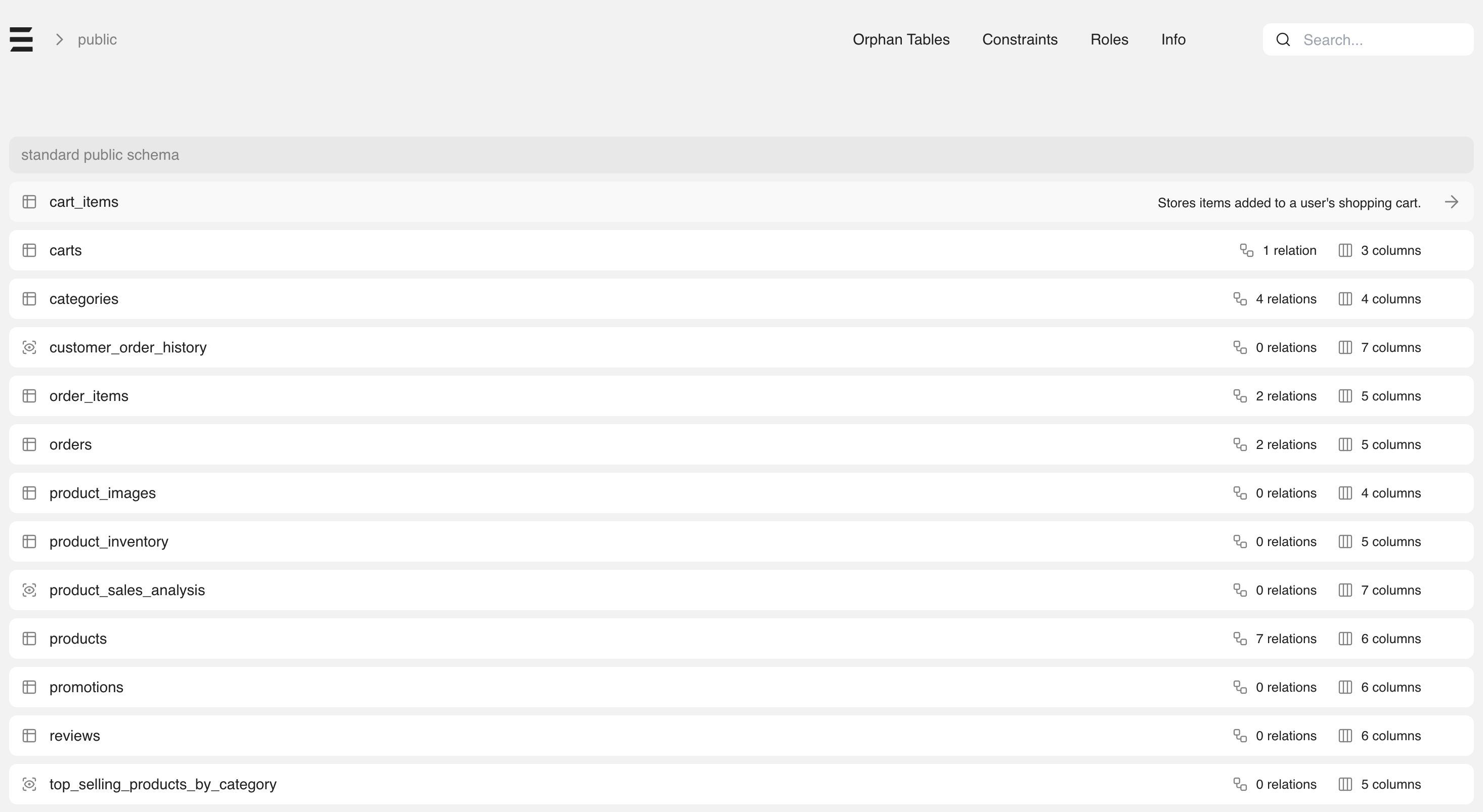Open the Roles page
The width and height of the screenshot is (1483, 812).
(1109, 39)
